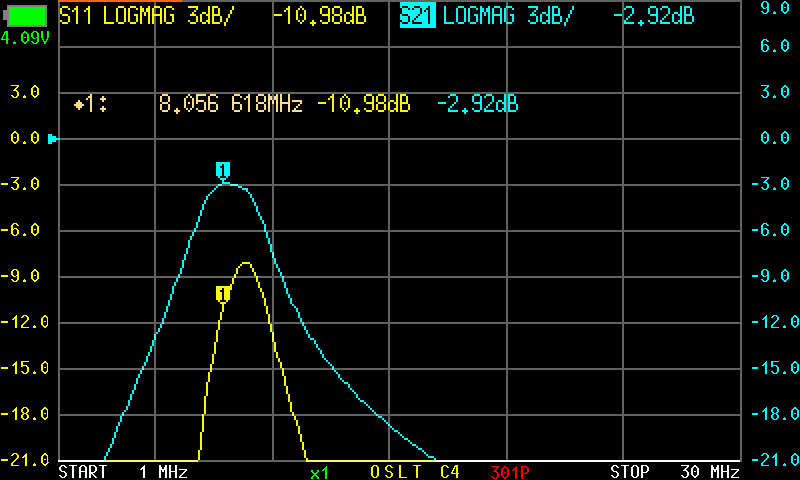Tap the 4.09V battery voltage reading

(x=25, y=38)
